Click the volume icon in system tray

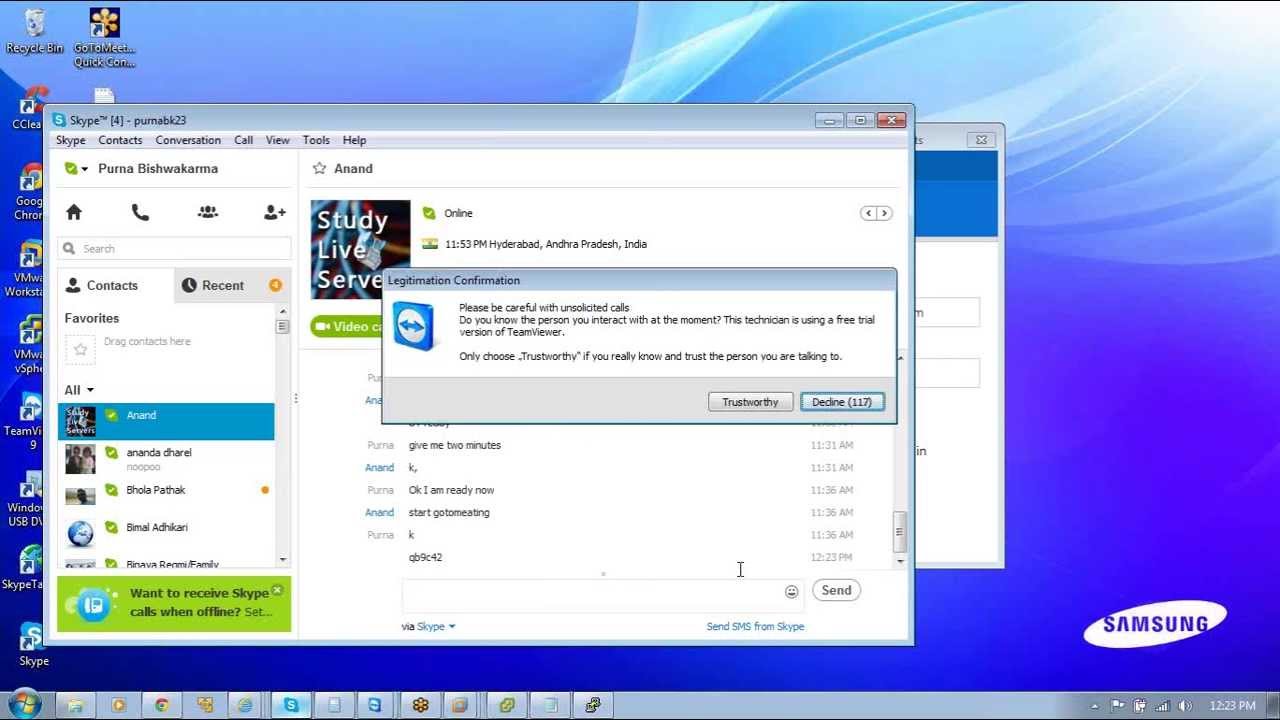1185,705
